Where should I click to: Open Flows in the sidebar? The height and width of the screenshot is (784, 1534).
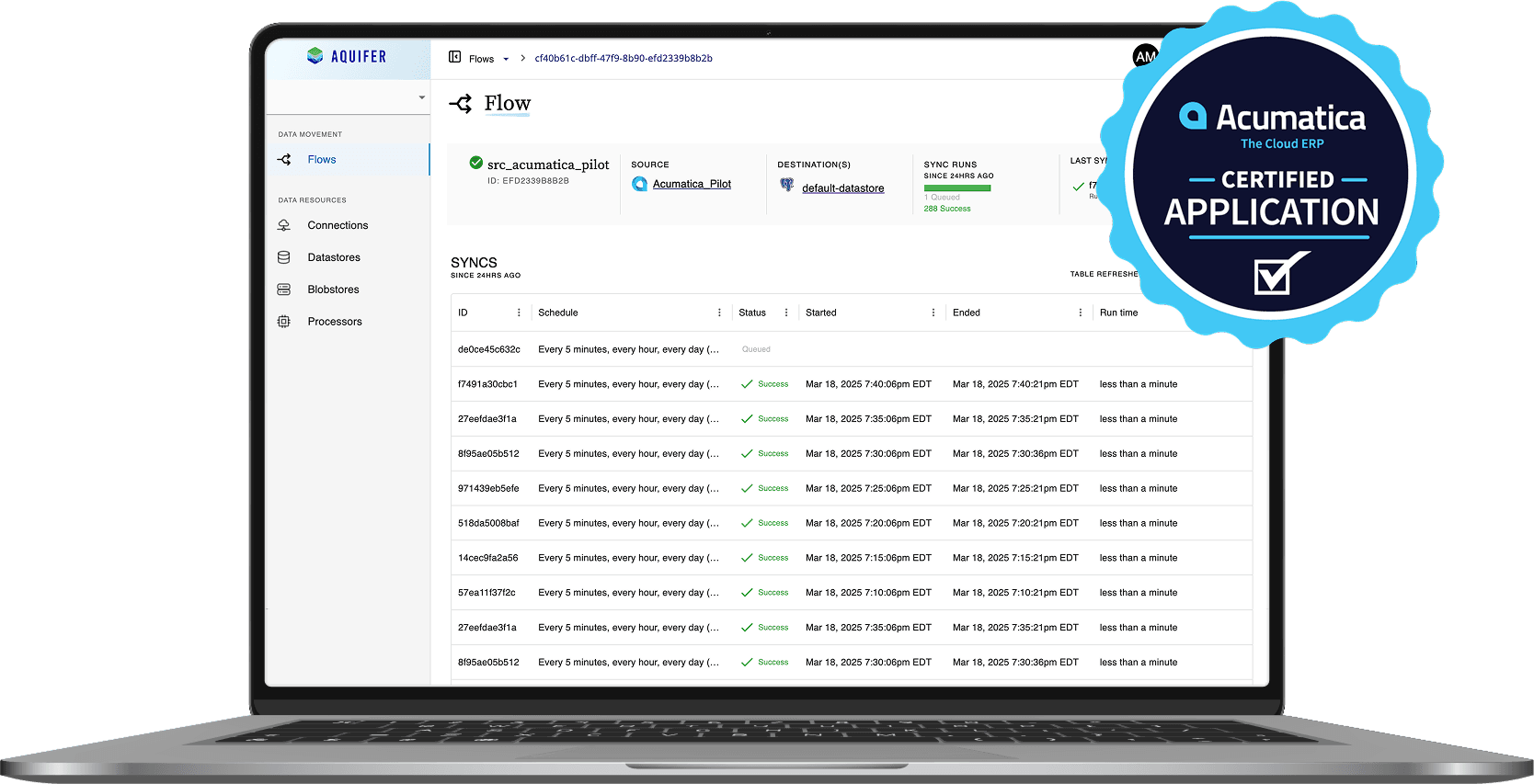click(322, 159)
